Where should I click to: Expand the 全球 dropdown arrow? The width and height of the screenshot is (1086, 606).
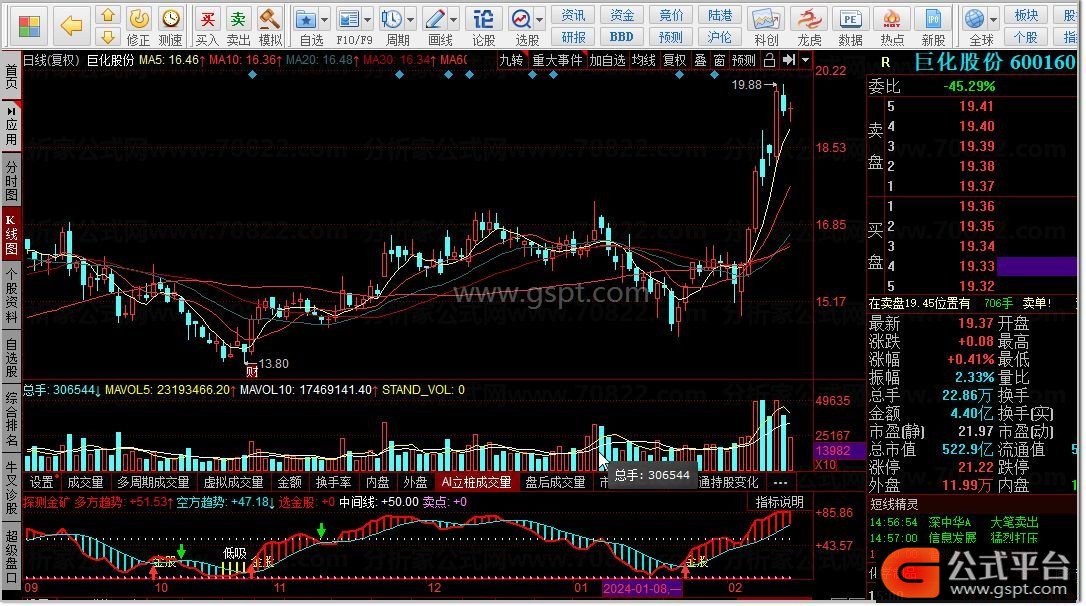tap(993, 19)
